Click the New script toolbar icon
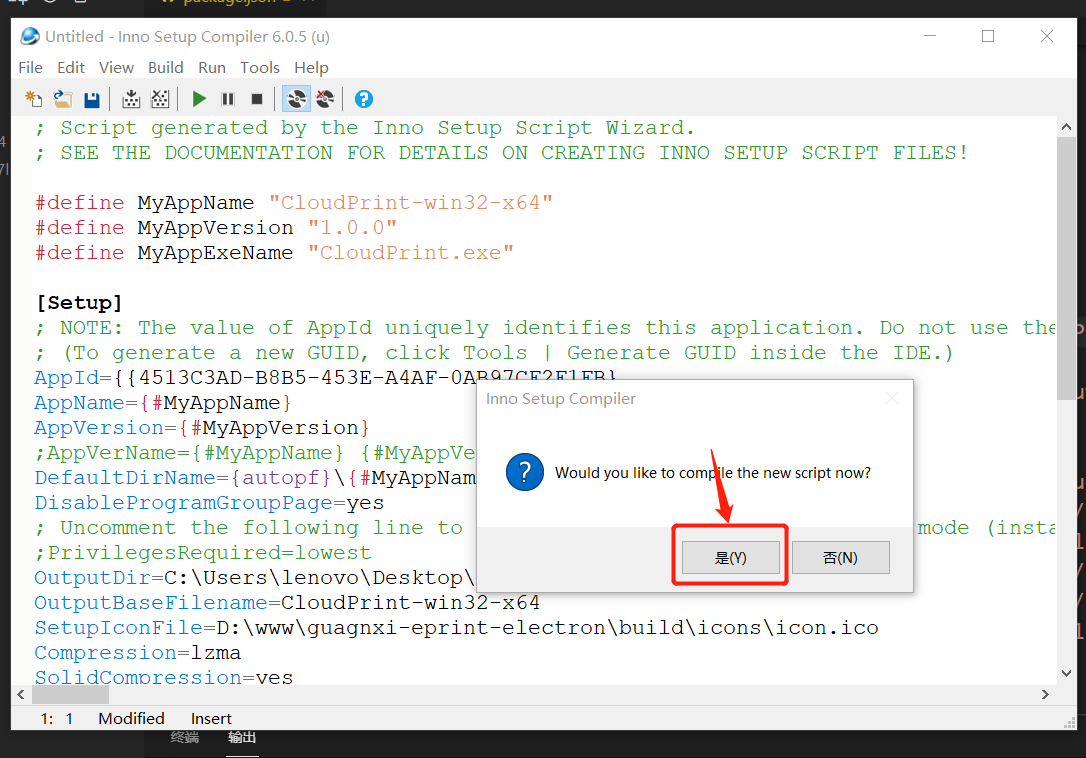The image size is (1086, 758). pyautogui.click(x=34, y=99)
